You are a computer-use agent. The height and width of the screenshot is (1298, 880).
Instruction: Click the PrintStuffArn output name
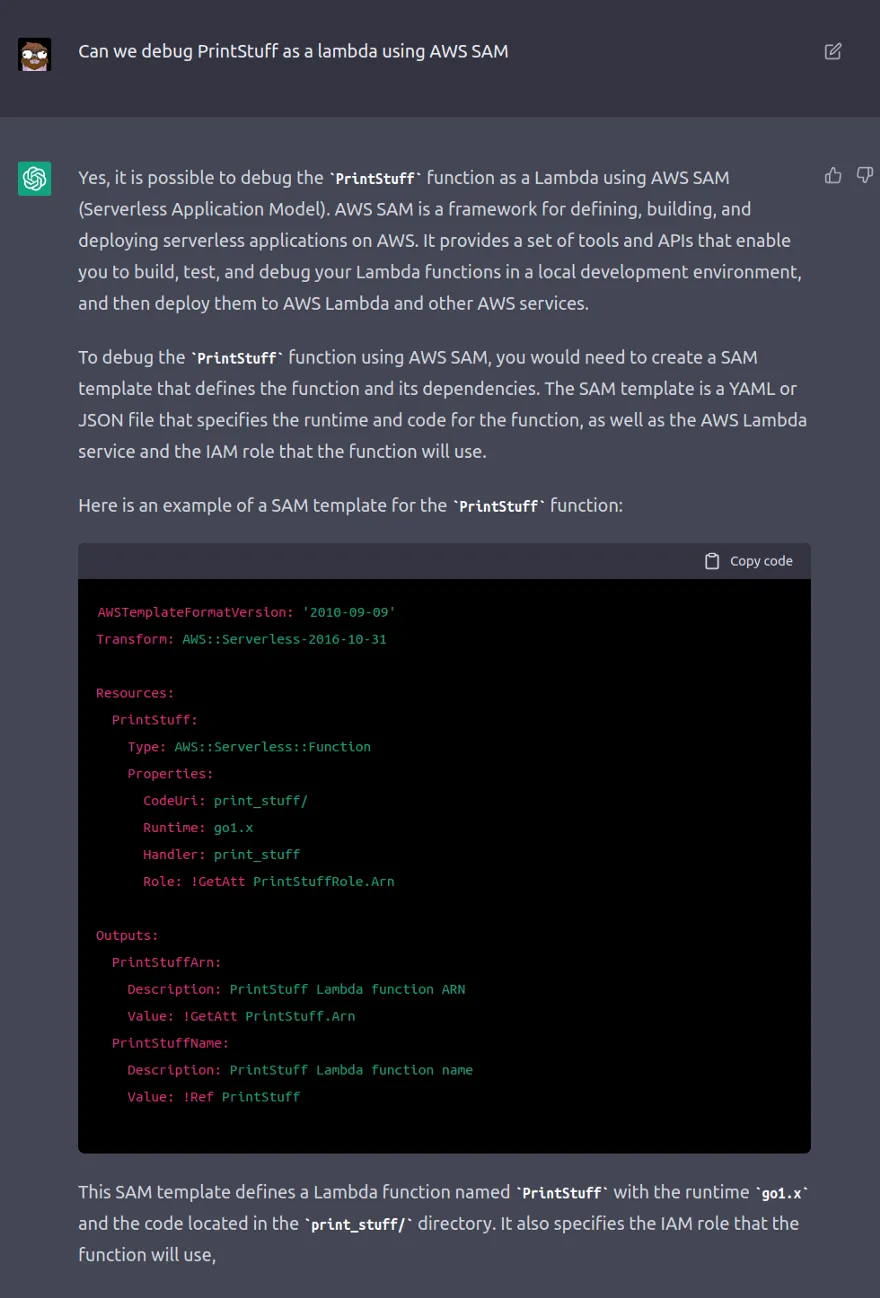166,962
